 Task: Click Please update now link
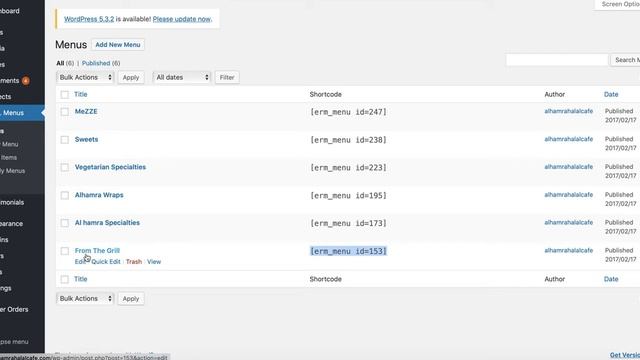(182, 19)
